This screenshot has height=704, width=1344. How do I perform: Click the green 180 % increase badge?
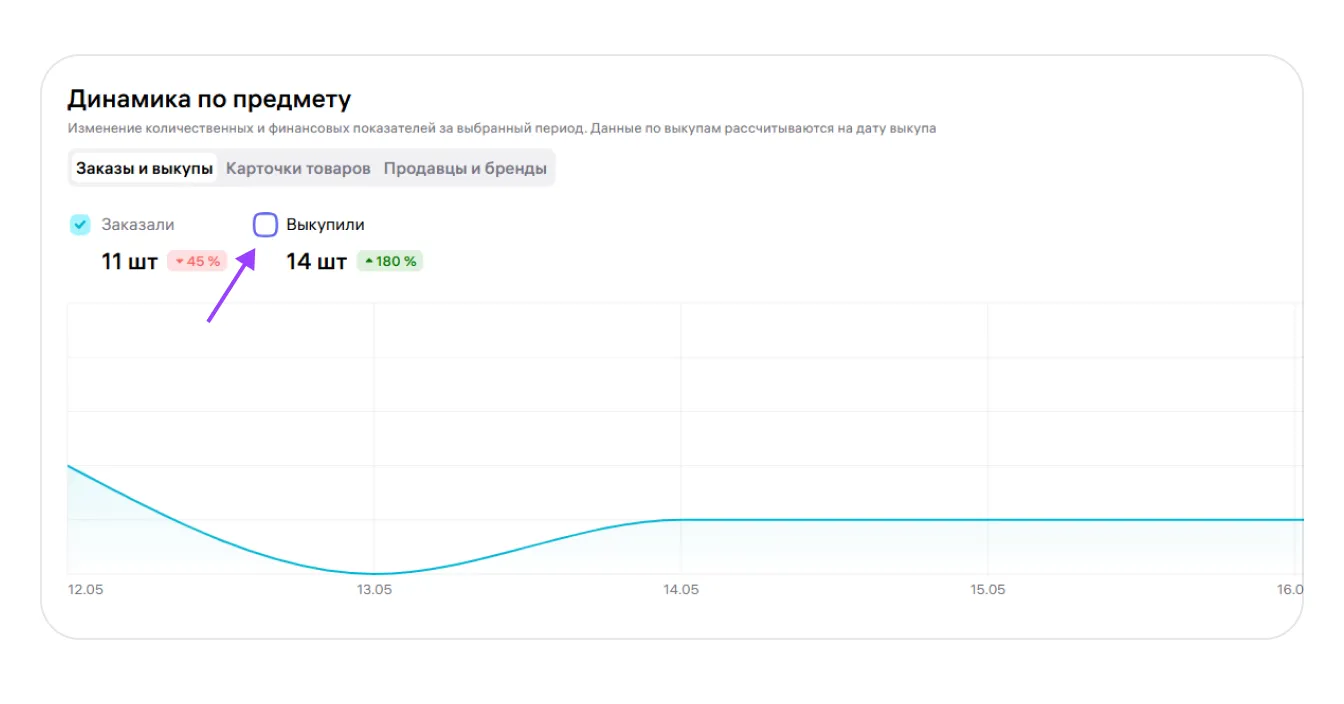coord(390,262)
